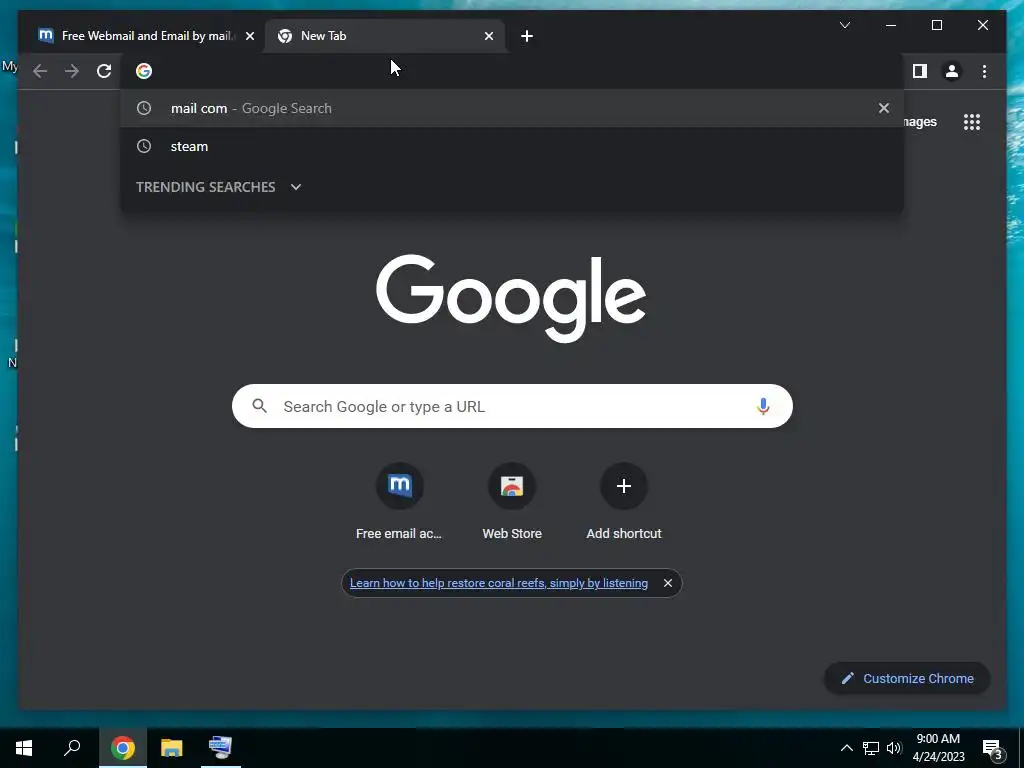Open the Chrome profile avatar icon
Image resolution: width=1024 pixels, height=768 pixels.
pyautogui.click(x=952, y=71)
